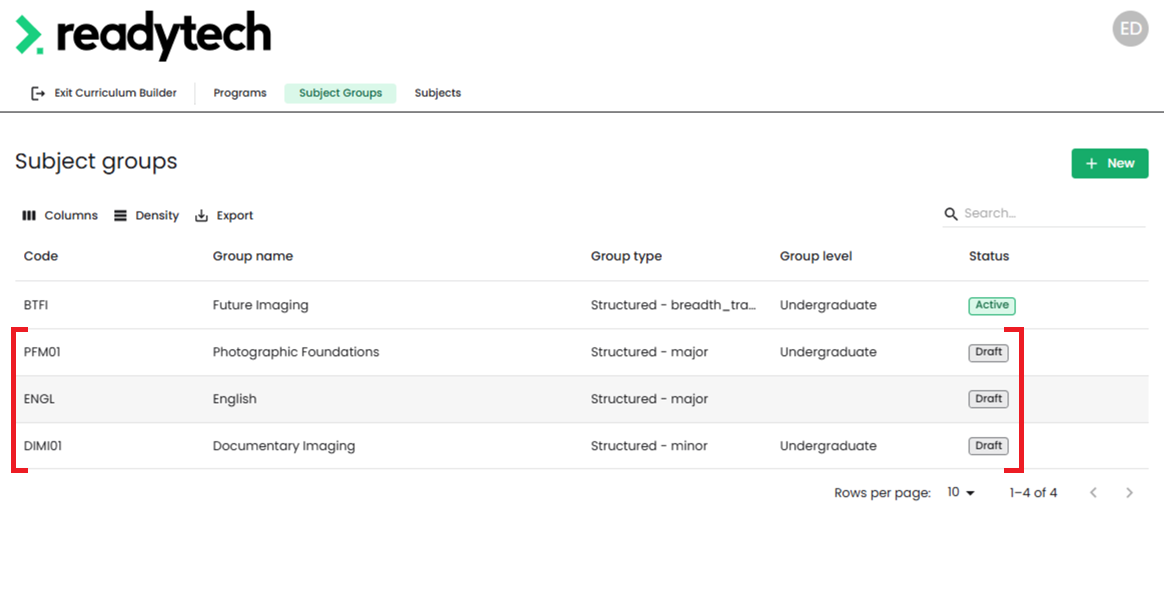Viewport: 1164px width, 602px height.
Task: Sort by the Status column header
Action: point(989,256)
